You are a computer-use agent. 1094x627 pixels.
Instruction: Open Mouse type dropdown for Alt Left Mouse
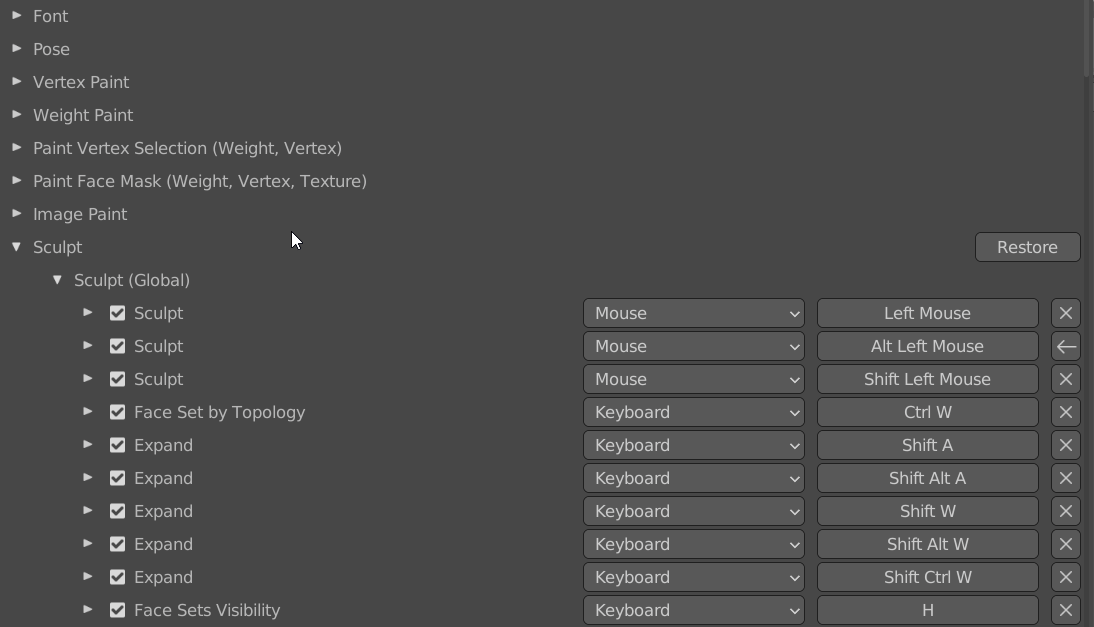[x=694, y=346]
